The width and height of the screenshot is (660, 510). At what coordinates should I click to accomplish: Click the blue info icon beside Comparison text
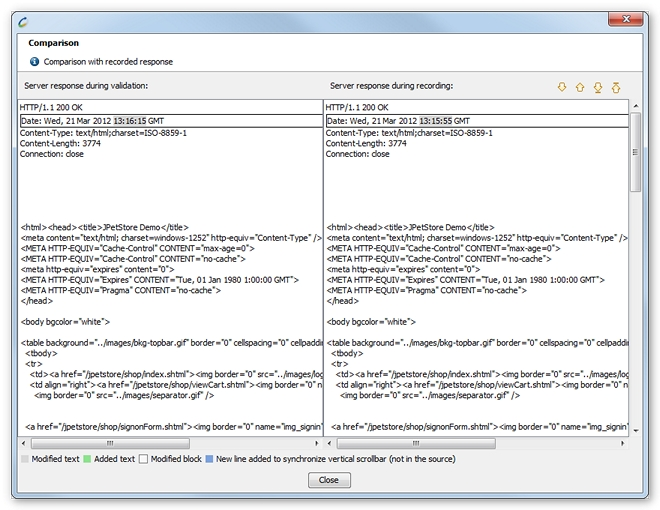[34, 62]
